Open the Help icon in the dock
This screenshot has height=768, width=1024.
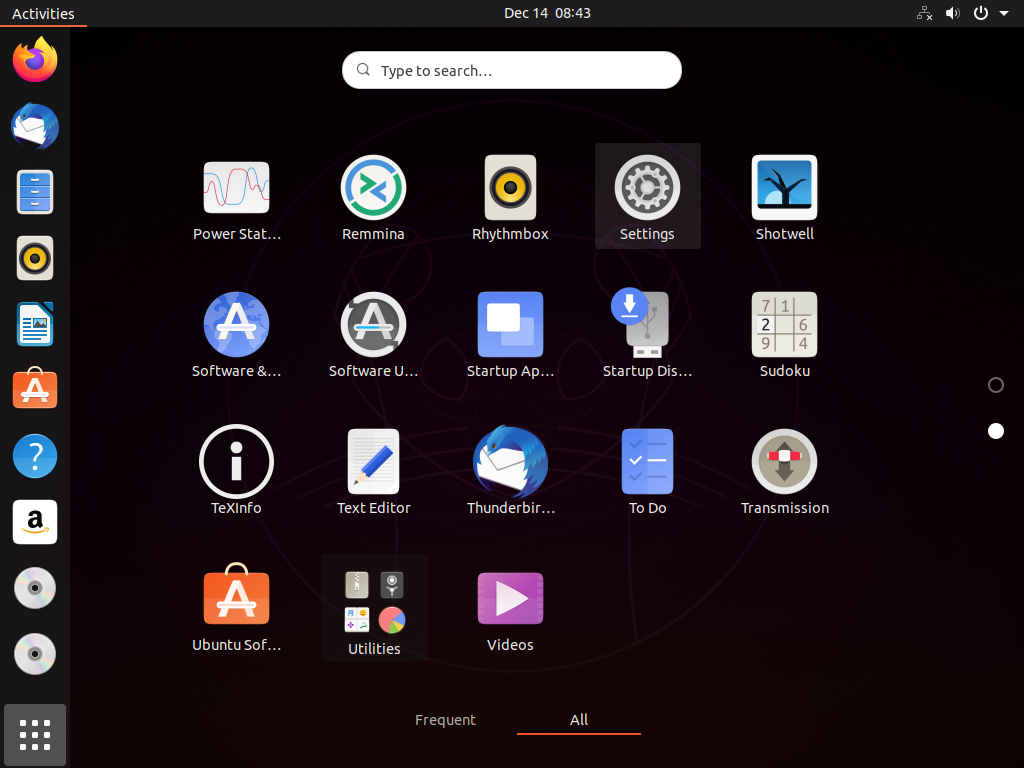[x=35, y=456]
